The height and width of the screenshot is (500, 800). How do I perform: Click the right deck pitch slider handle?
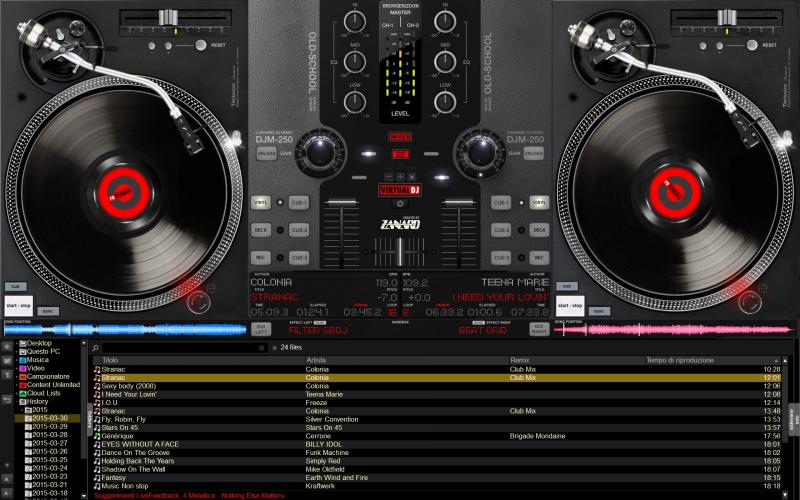pyautogui.click(x=727, y=17)
